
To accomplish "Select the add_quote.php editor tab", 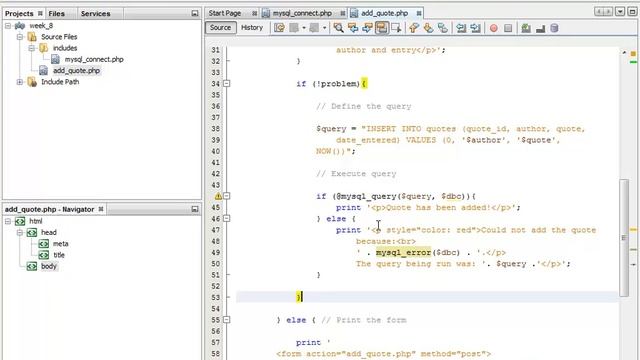I will pos(384,13).
